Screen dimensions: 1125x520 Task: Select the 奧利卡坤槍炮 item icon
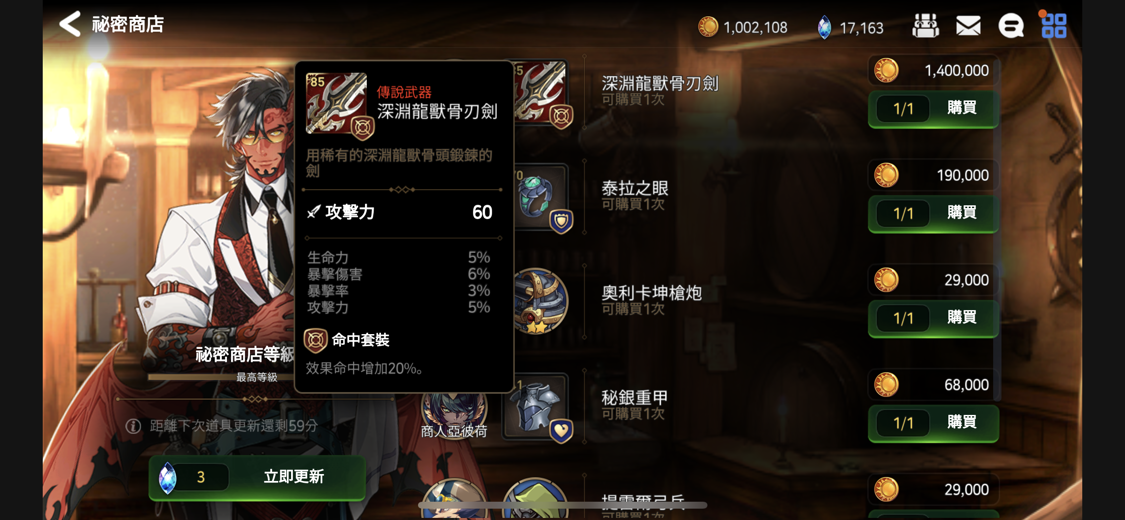click(542, 301)
